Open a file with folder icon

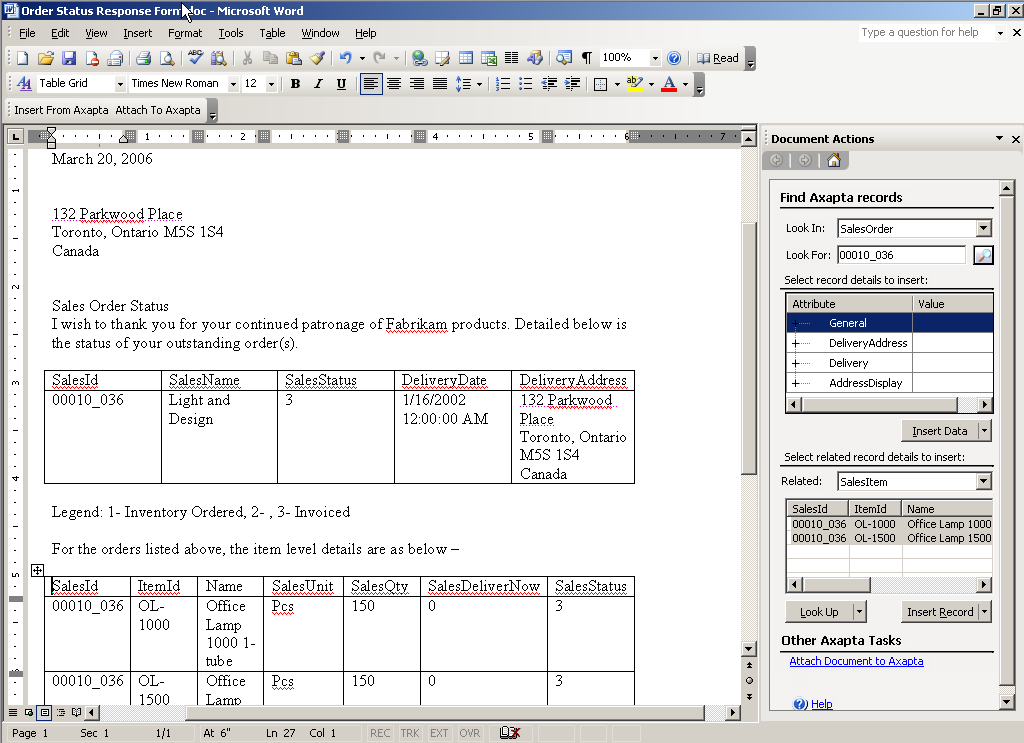click(46, 58)
